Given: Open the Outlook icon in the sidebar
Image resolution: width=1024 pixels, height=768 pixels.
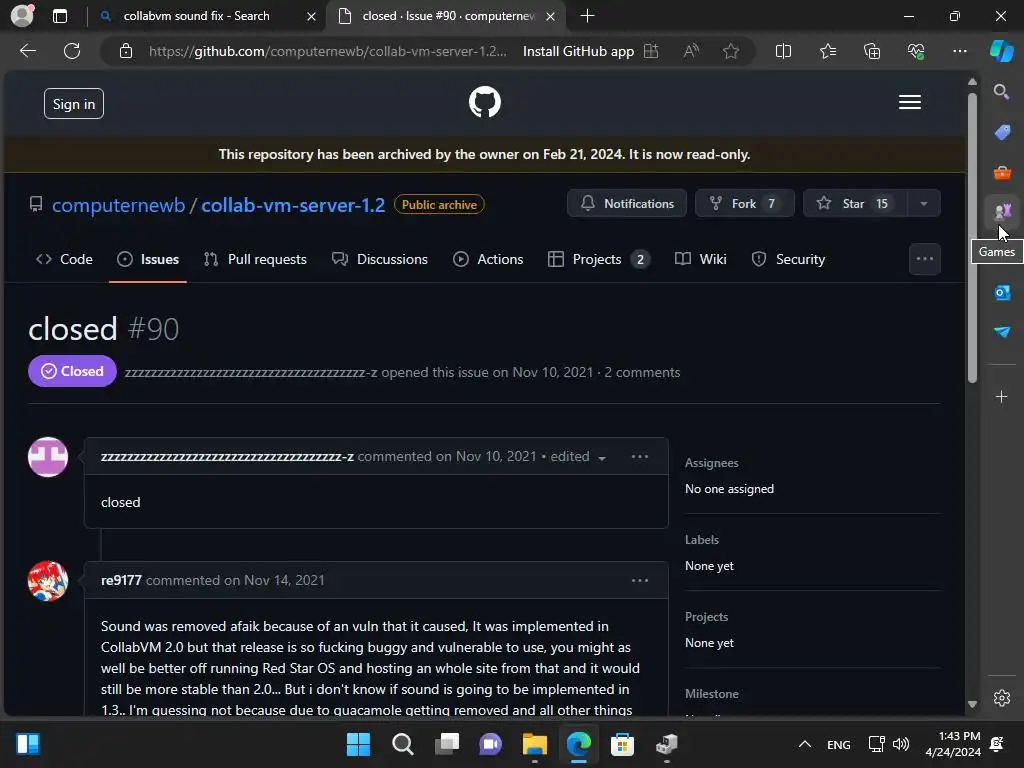Looking at the screenshot, I should pos(1002,293).
